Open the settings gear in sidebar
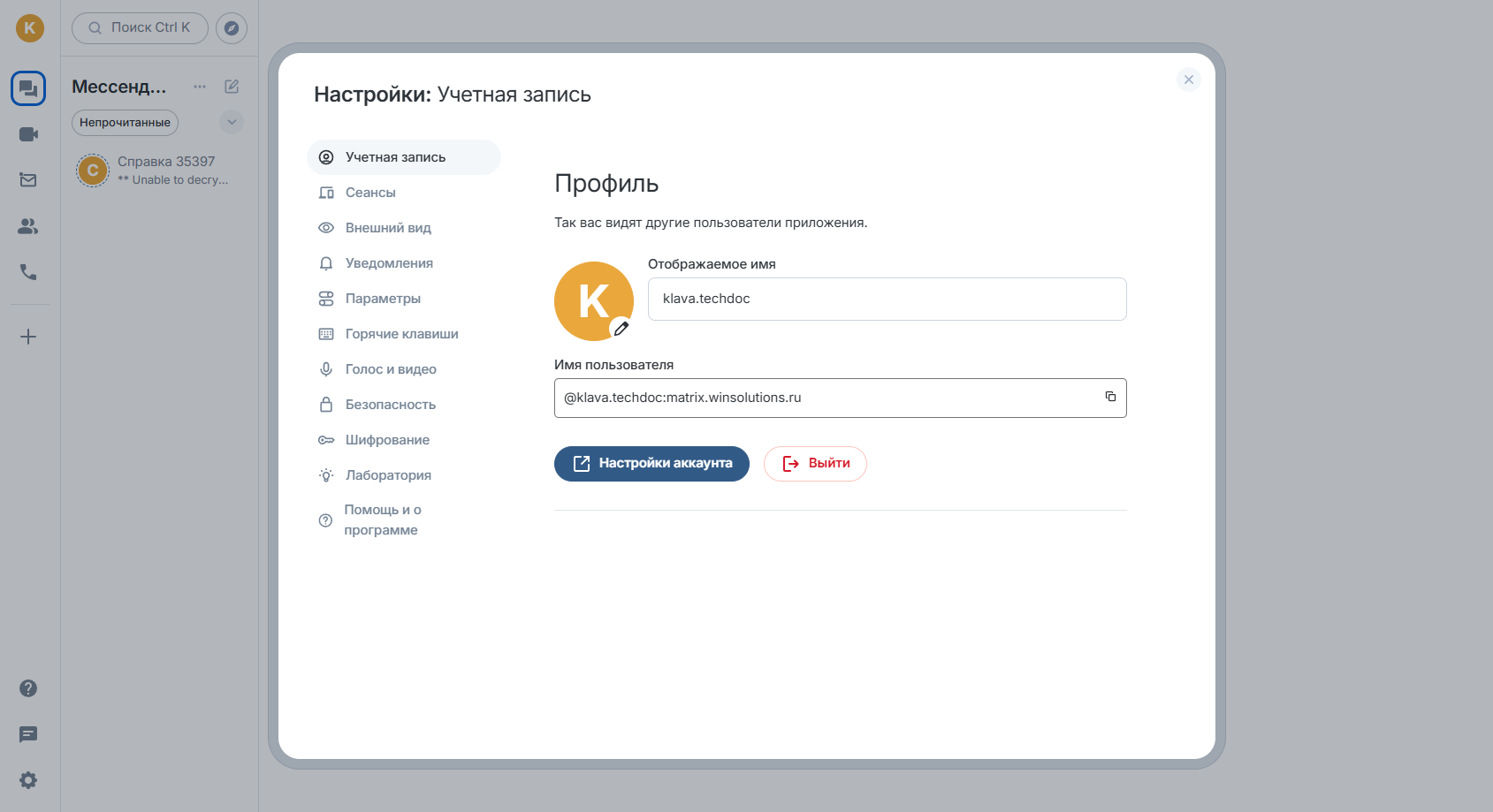 click(28, 780)
